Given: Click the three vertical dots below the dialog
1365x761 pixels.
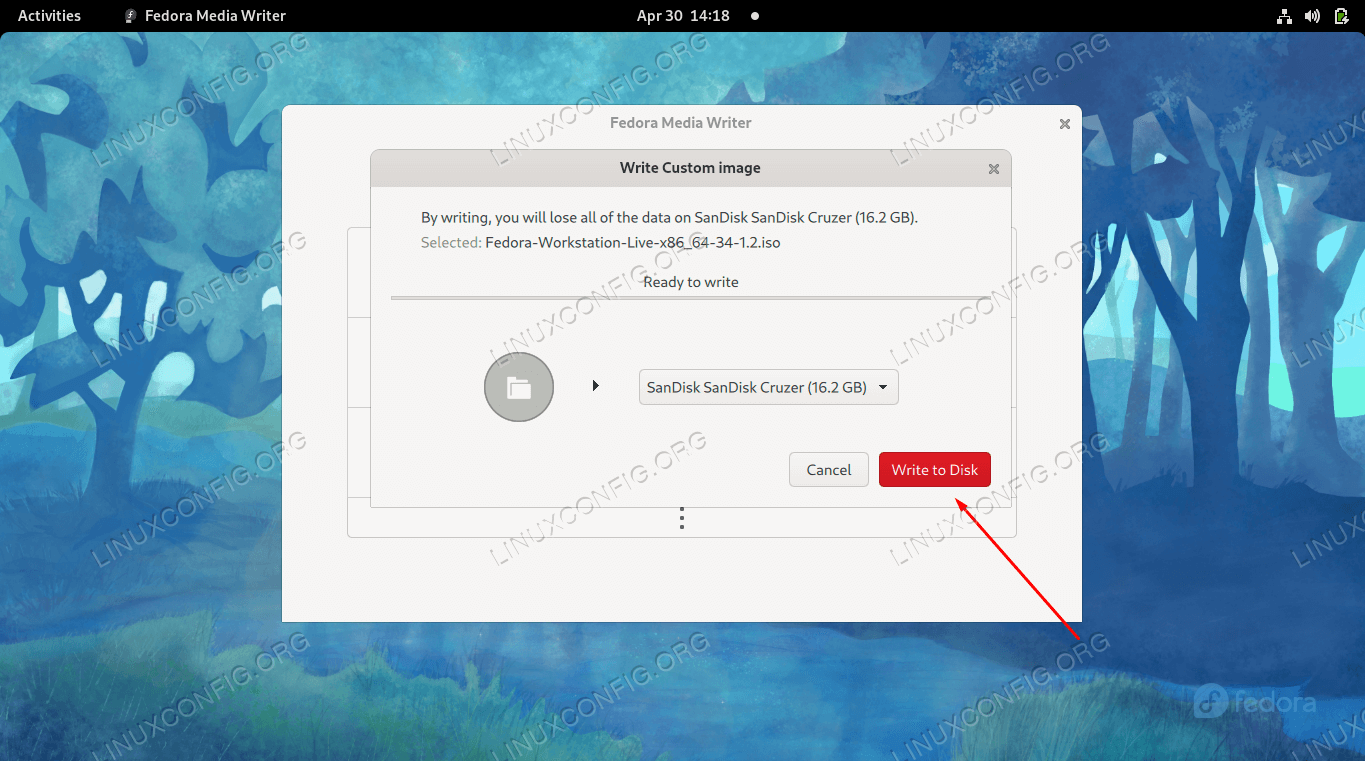Looking at the screenshot, I should tap(682, 518).
